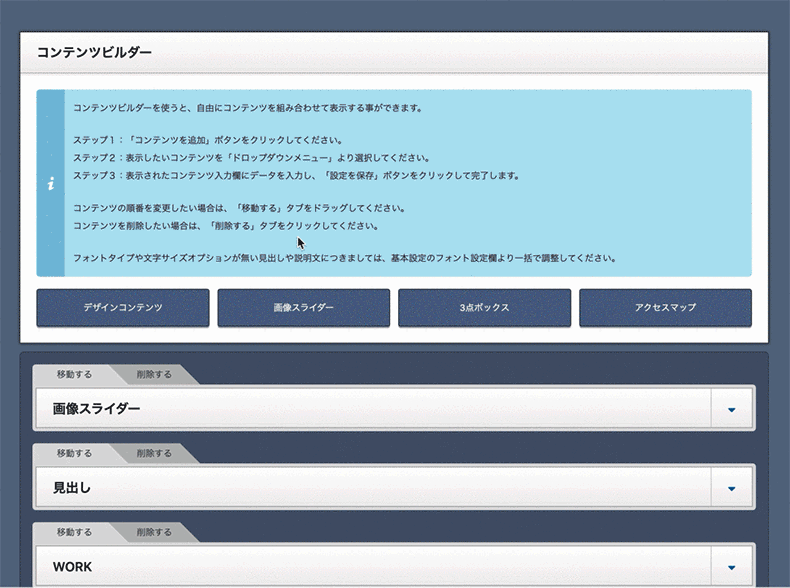This screenshot has height=588, width=790.
Task: Click the コンテンツの順番を変更したい場合 line
Action: click(x=239, y=208)
